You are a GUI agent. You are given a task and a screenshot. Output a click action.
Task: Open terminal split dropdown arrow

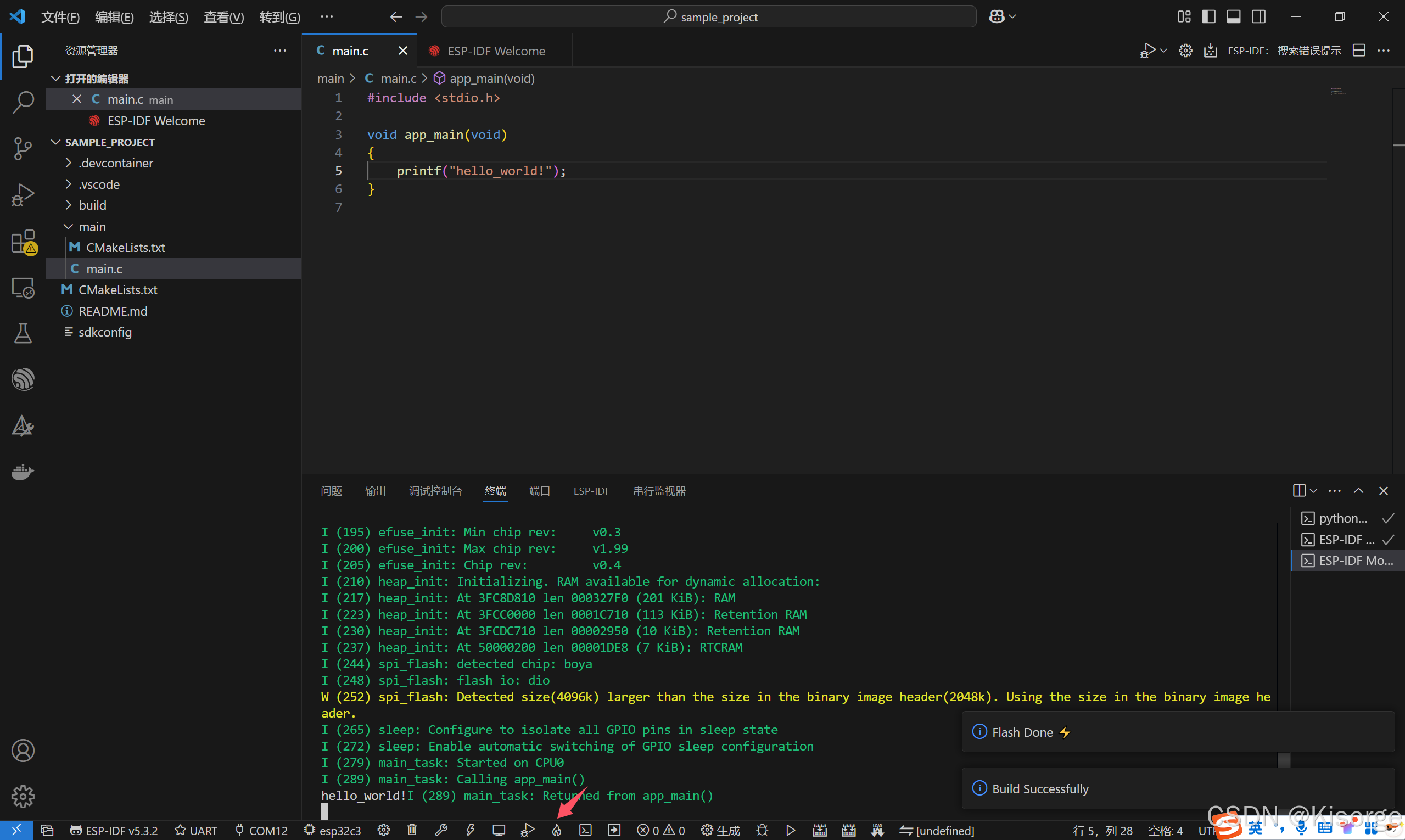(1313, 491)
